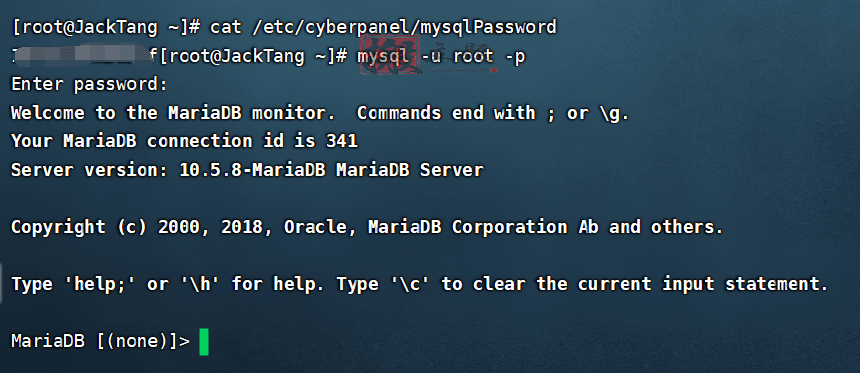Click the first [root@JackTang ~]# prompt
Viewport: 860px width, 373px height.
tap(105, 26)
